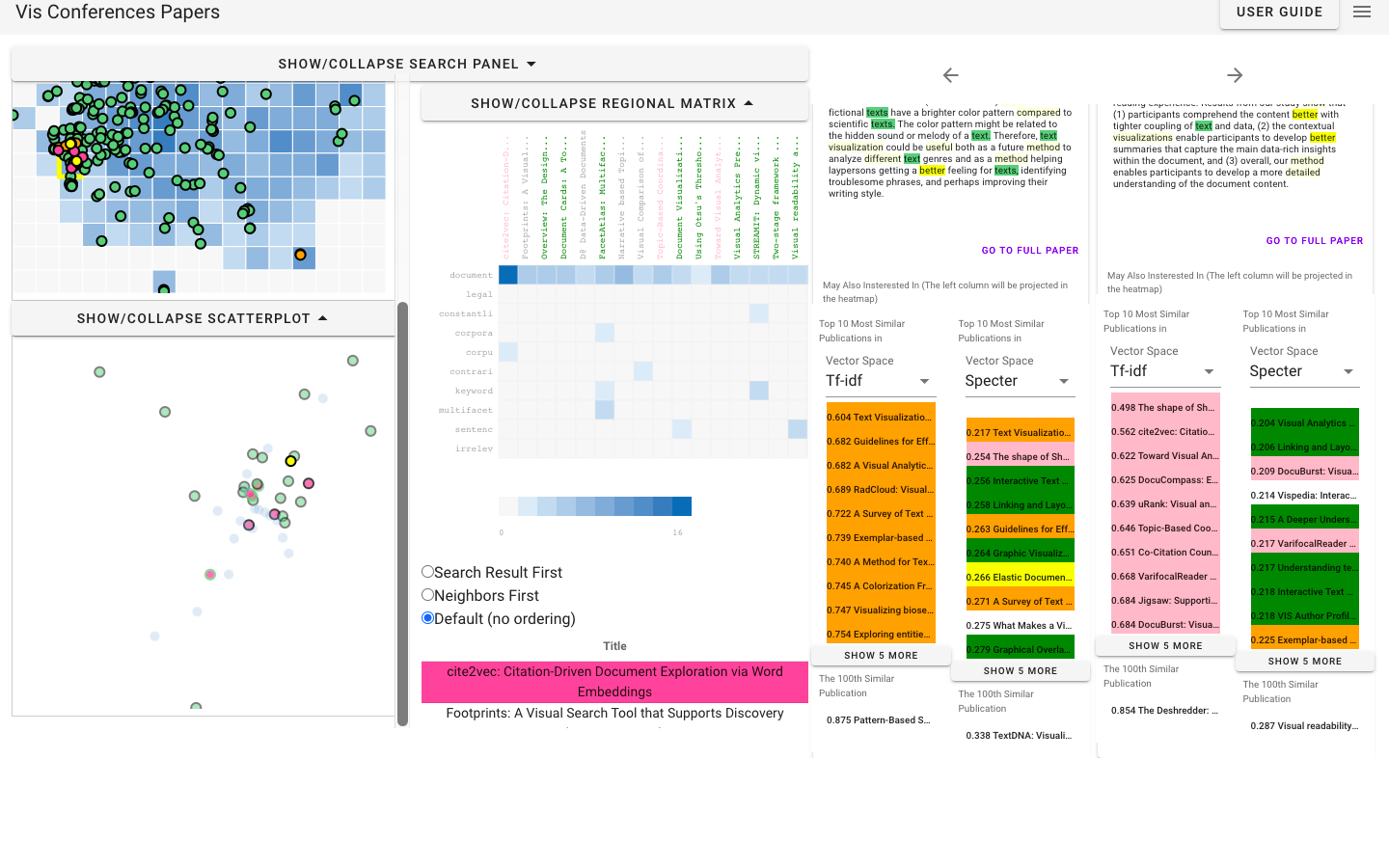Click the 'multifacet' row label in the matrix

466,410
